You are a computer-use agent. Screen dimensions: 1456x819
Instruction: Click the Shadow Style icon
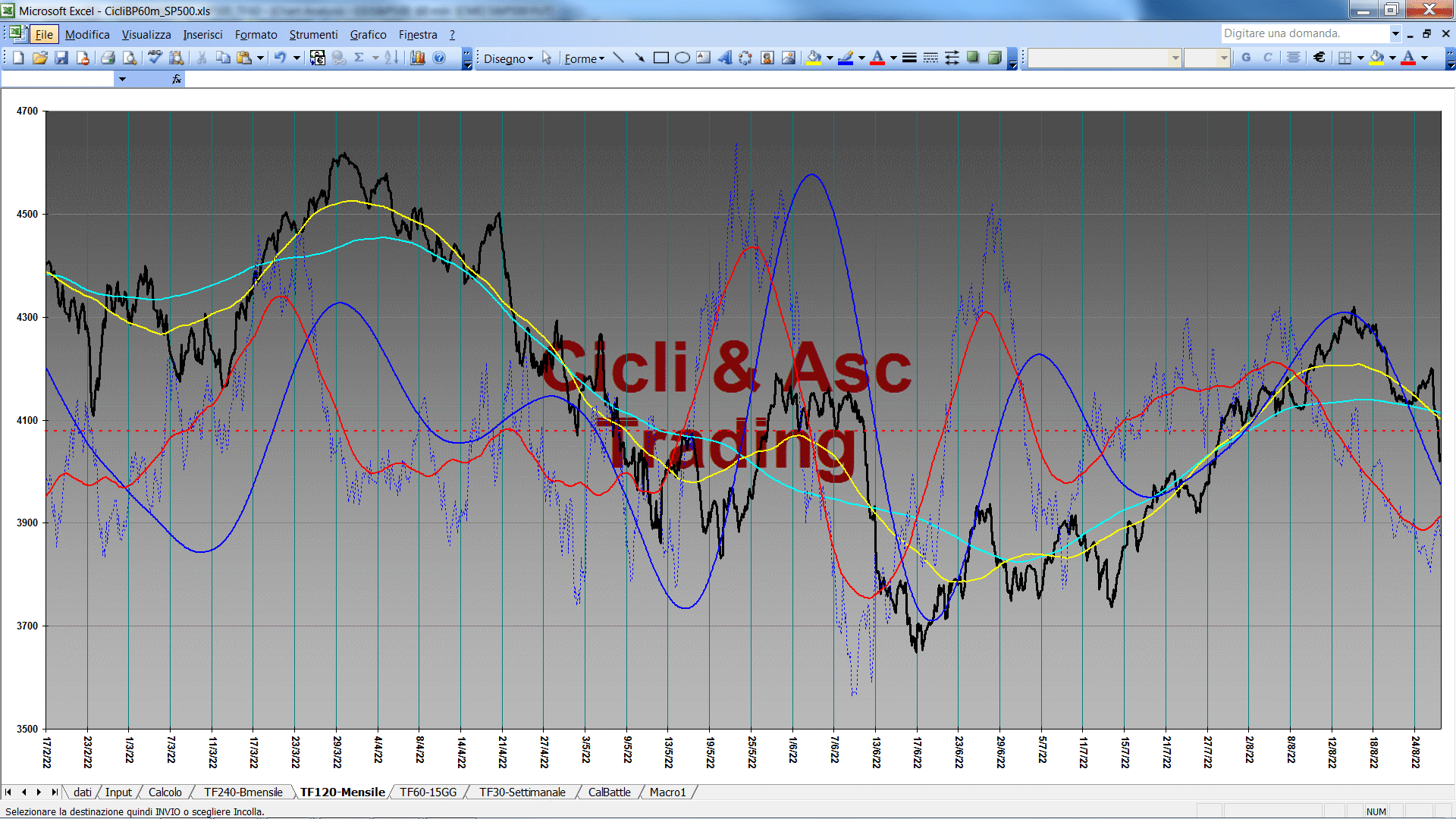(x=973, y=58)
